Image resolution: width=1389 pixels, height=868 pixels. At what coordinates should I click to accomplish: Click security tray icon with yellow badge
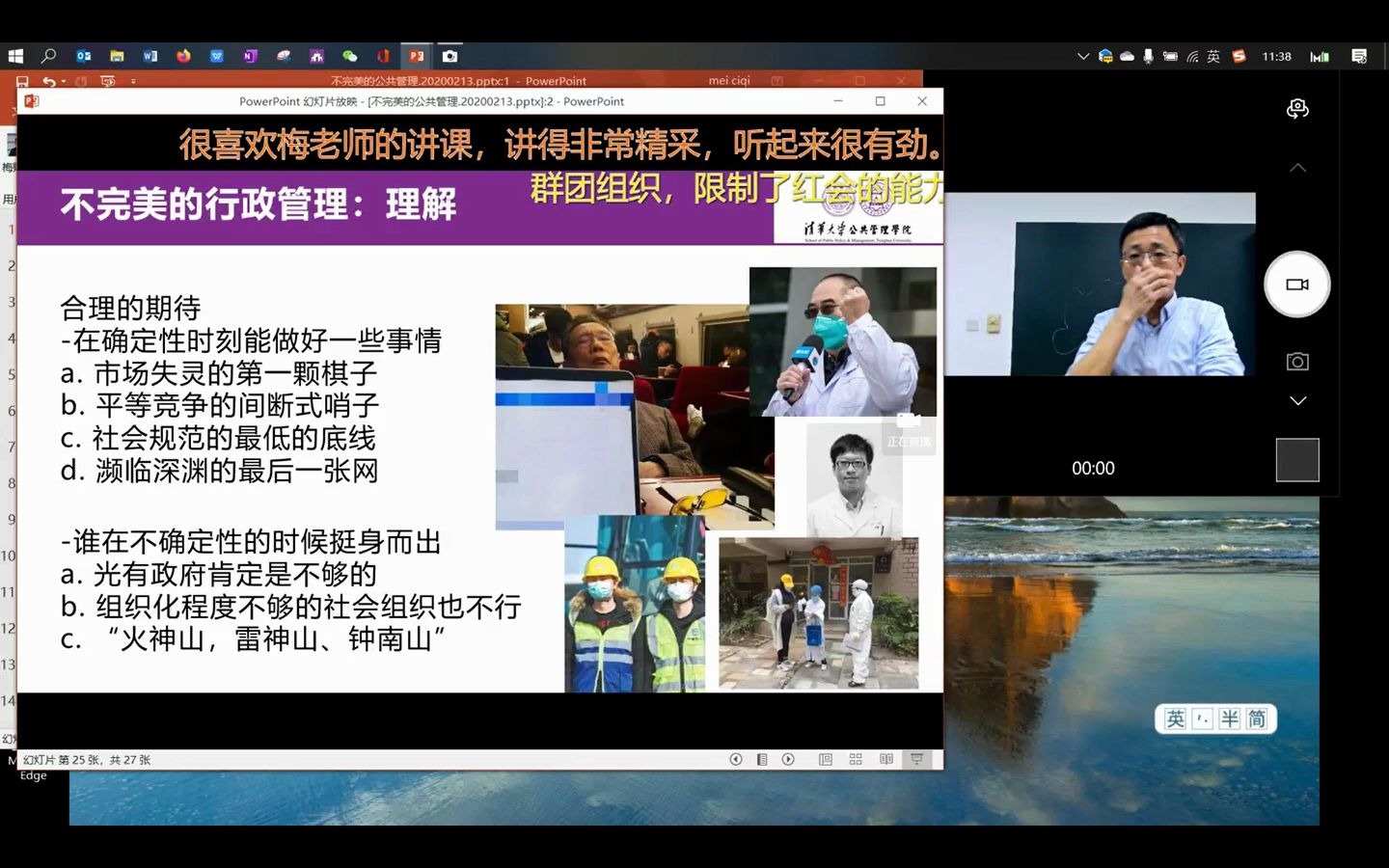click(1105, 56)
